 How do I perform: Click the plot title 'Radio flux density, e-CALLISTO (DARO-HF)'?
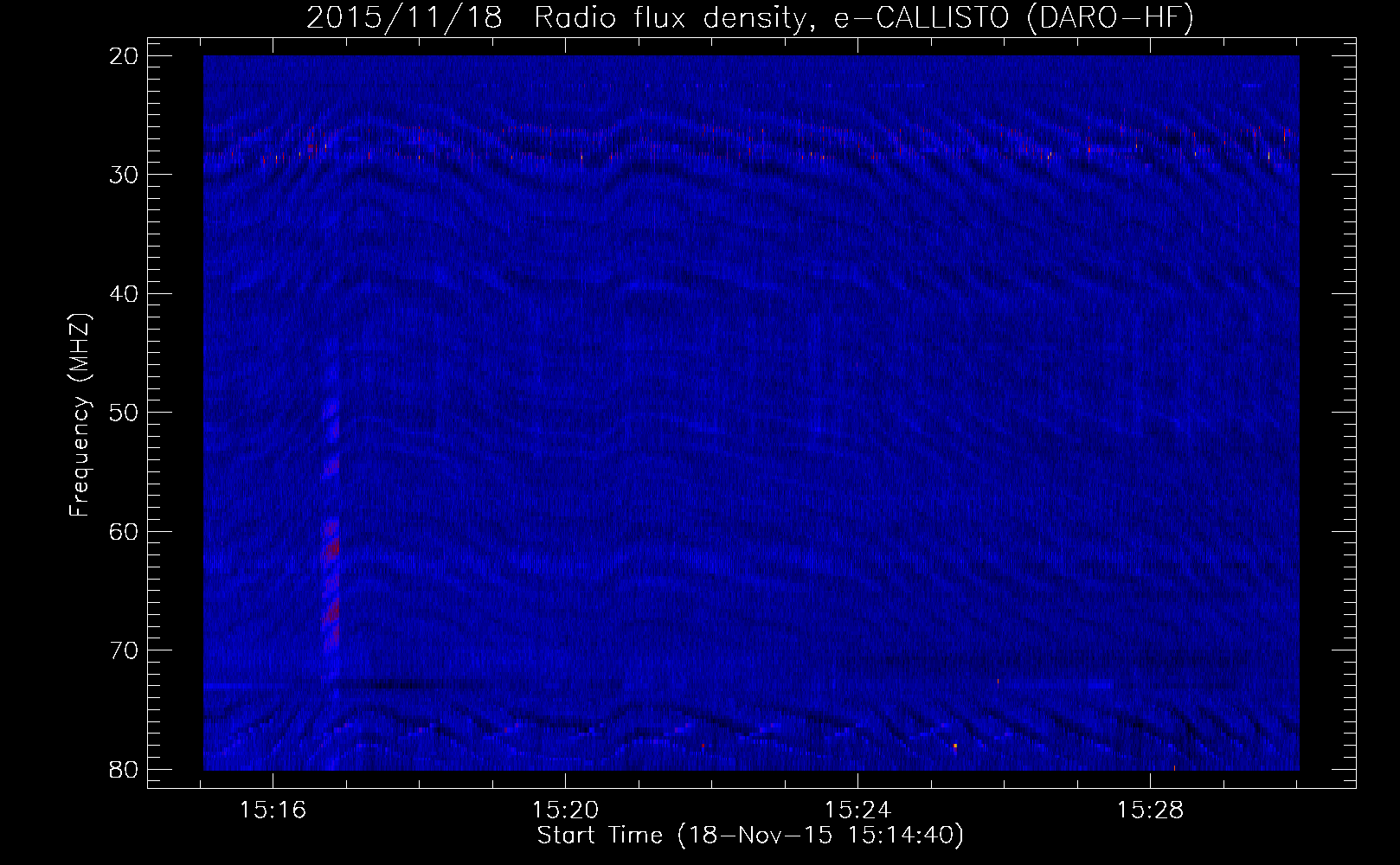click(863, 18)
